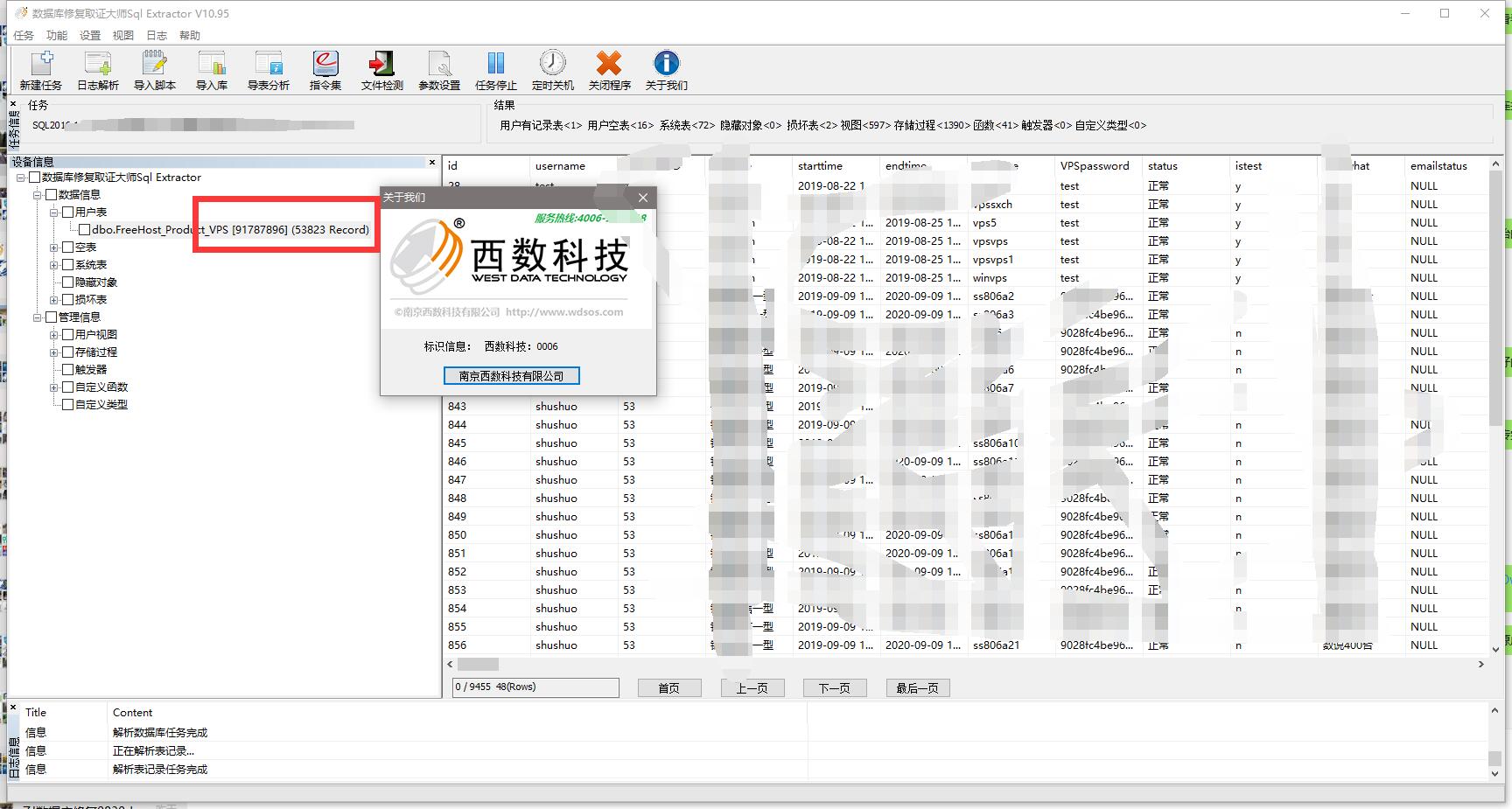Click the 任务停止 pause icon
Screen dimensions: 1512x809
[x=496, y=70]
